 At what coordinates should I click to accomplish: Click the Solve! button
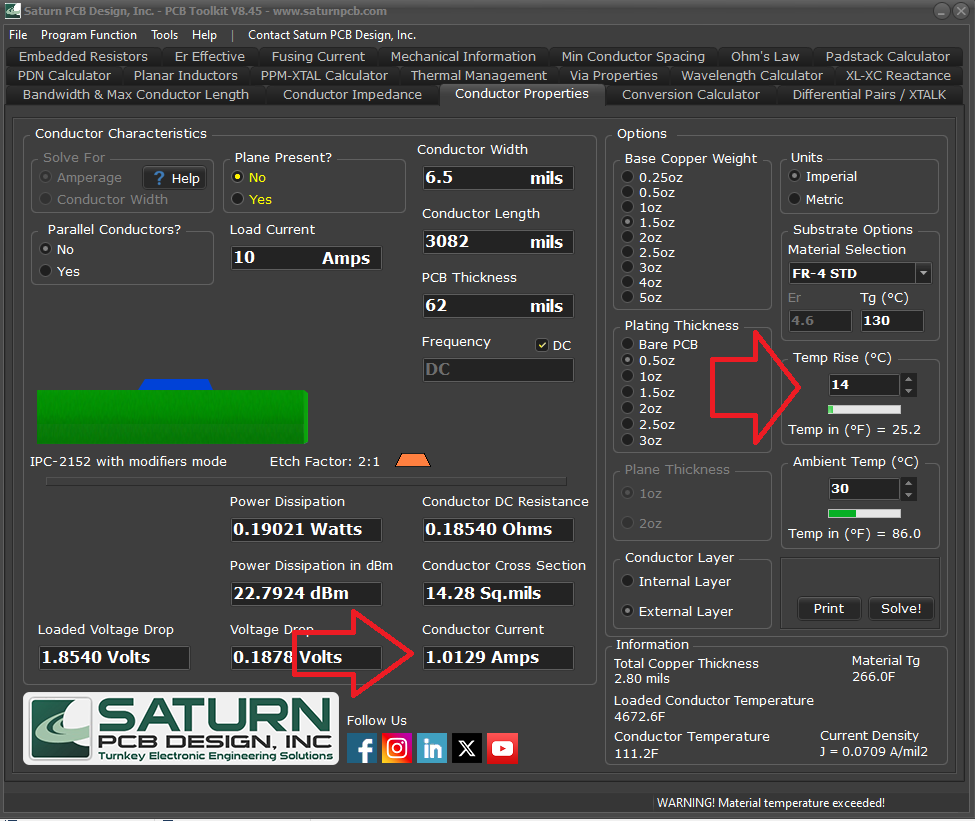tap(901, 608)
